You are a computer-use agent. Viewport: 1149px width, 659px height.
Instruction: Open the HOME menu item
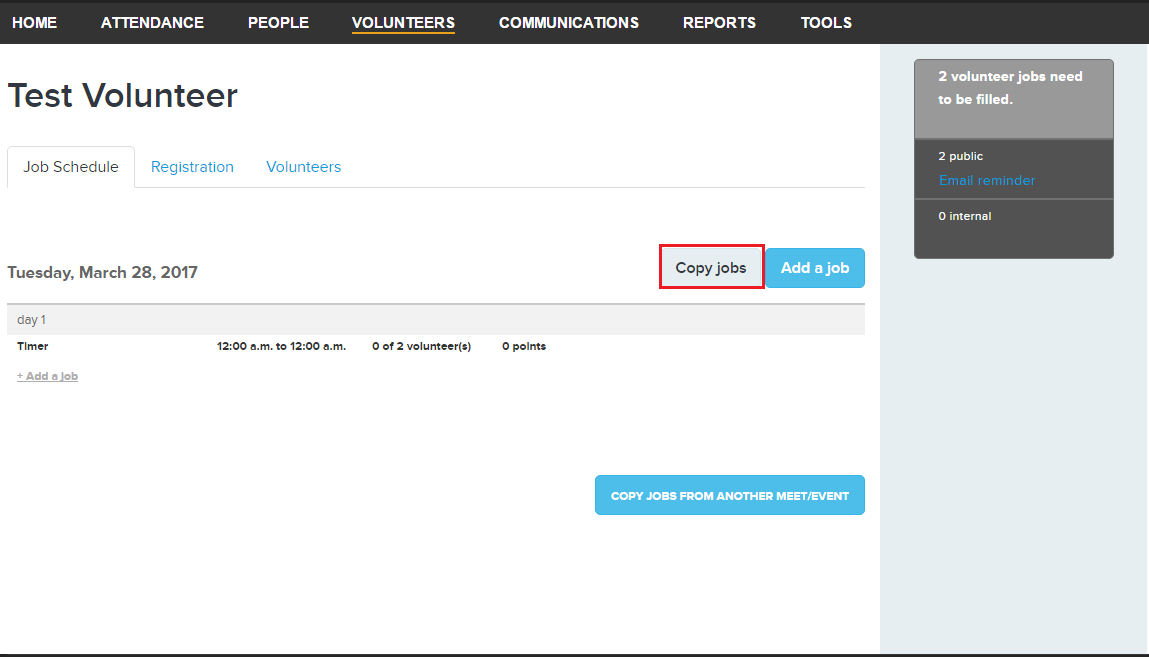34,23
